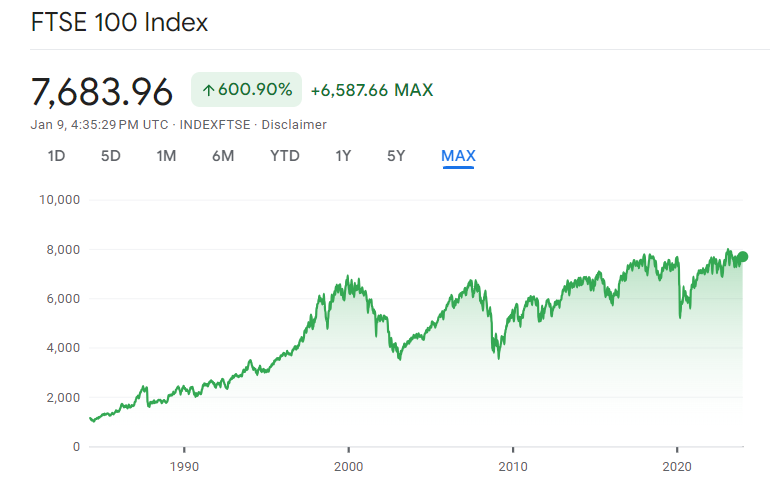The image size is (770, 489).
Task: Choose the 5Y chart range
Action: click(396, 156)
